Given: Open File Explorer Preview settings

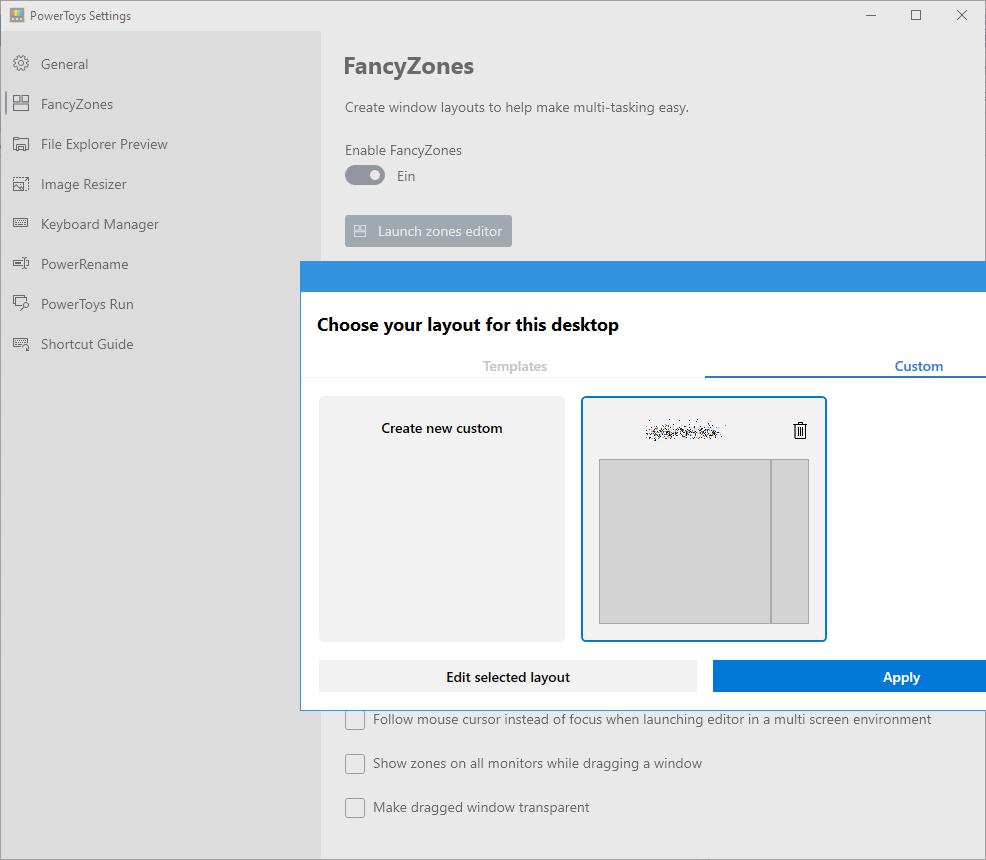Looking at the screenshot, I should click(104, 144).
